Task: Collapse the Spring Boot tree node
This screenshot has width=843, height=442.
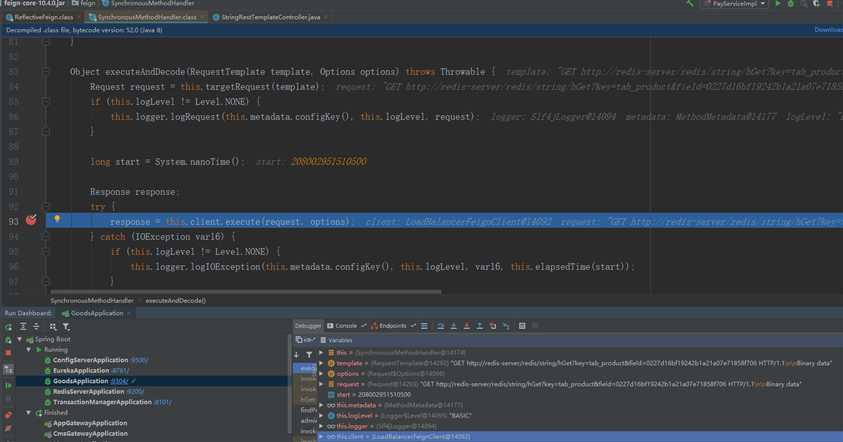Action: 19,340
